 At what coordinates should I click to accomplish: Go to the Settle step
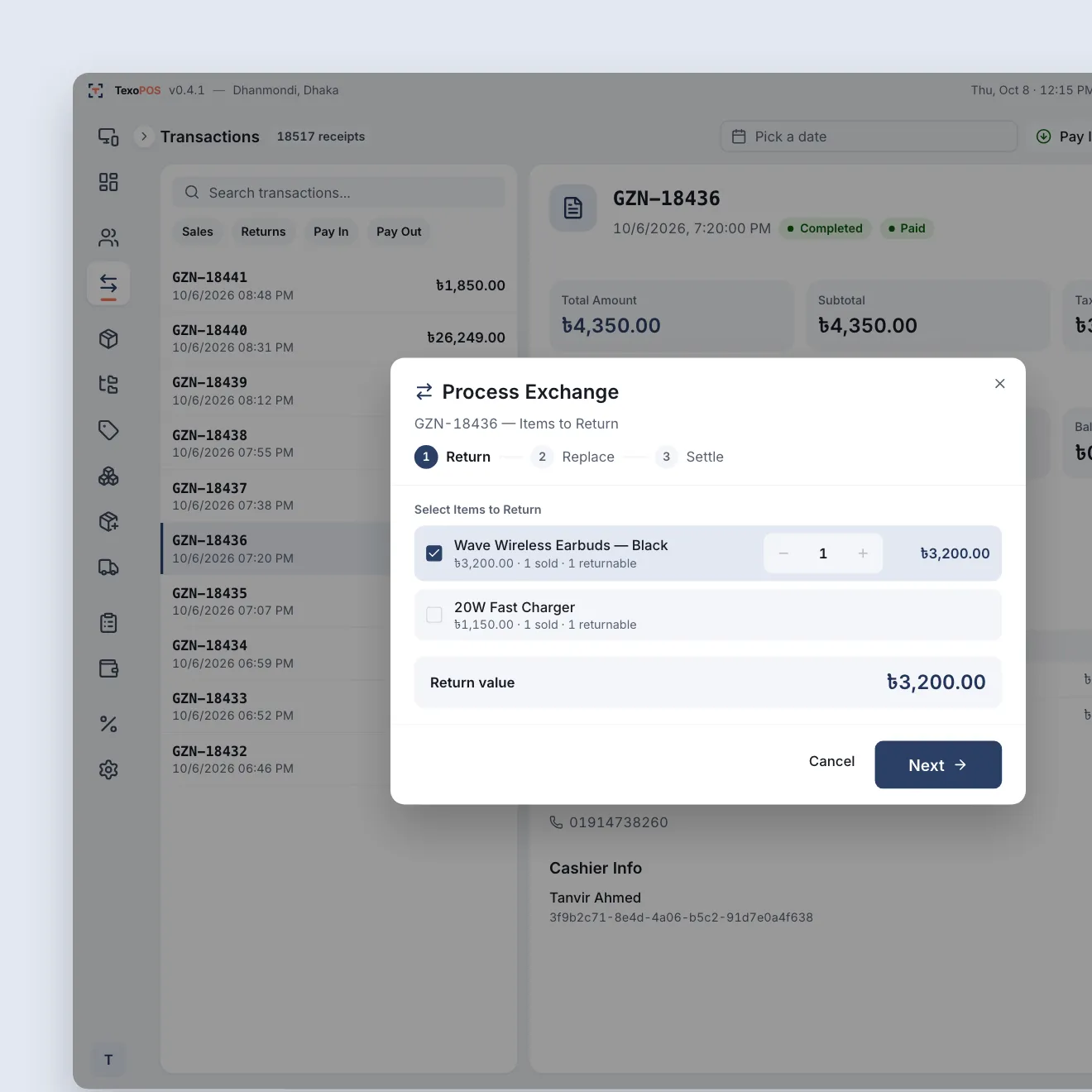690,457
